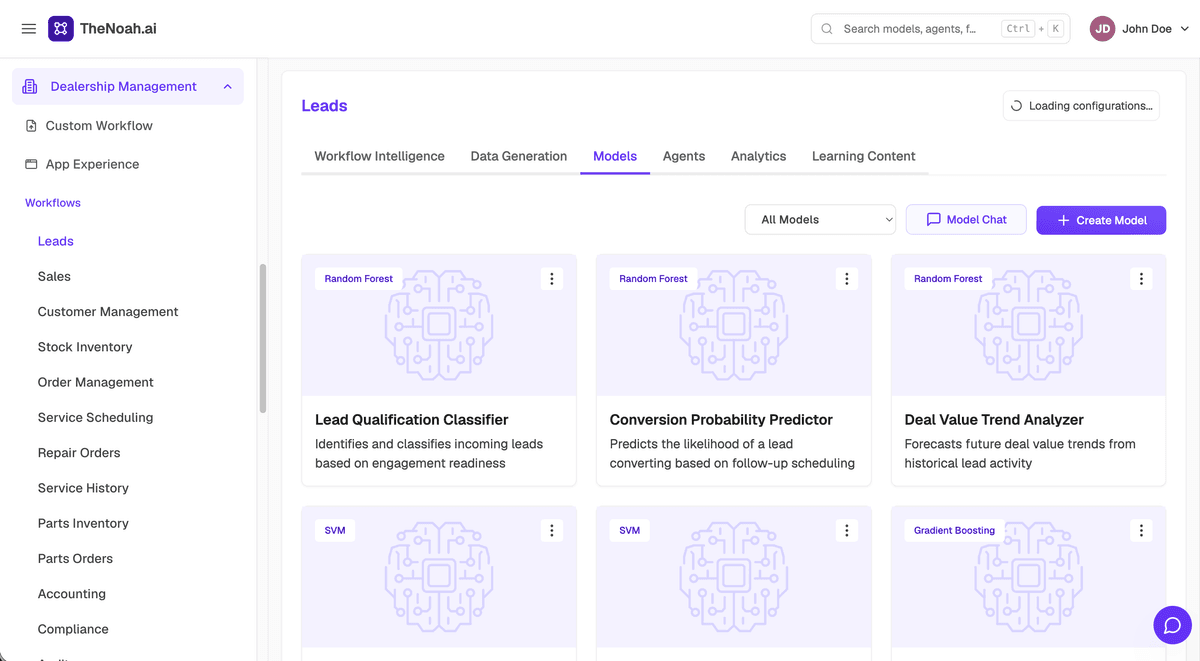This screenshot has height=661, width=1200.
Task: Open the Gradient Boosting card's three-dot menu
Action: pyautogui.click(x=1141, y=531)
